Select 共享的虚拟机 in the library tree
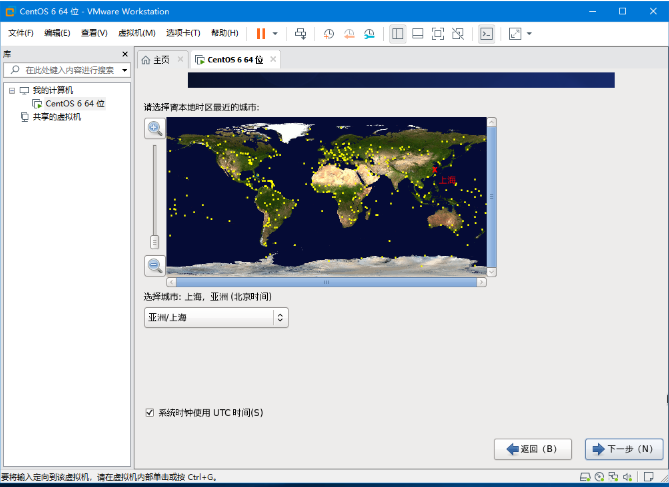The image size is (669, 487). click(56, 116)
